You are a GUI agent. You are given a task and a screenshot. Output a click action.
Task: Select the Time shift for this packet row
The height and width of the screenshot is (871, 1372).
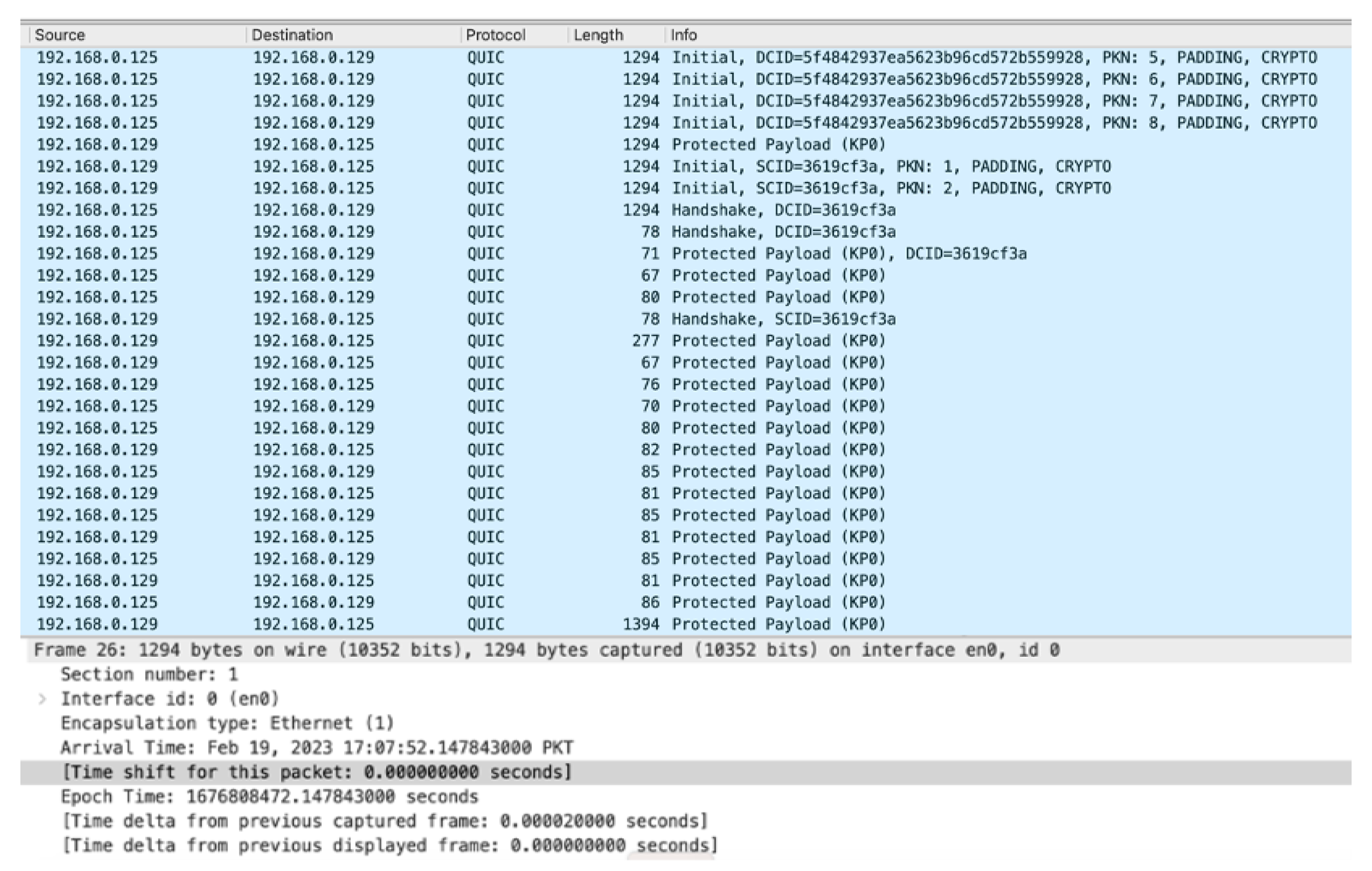[317, 773]
